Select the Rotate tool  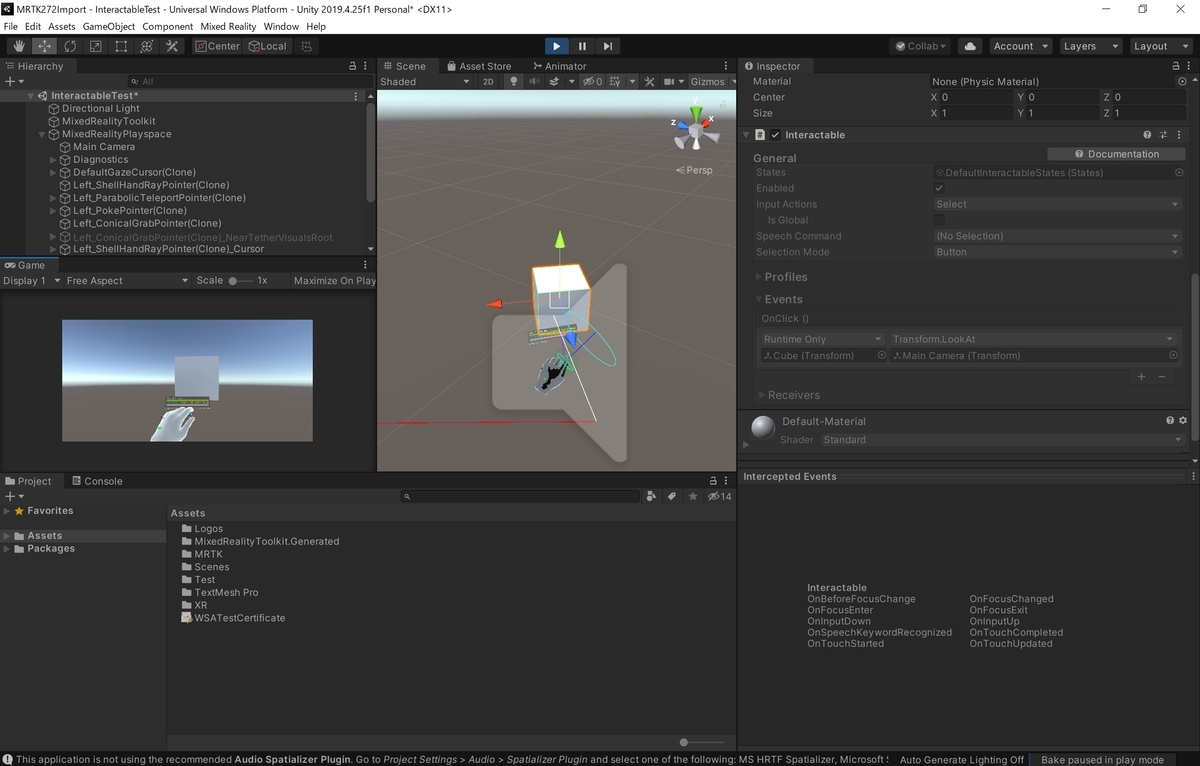[x=70, y=46]
